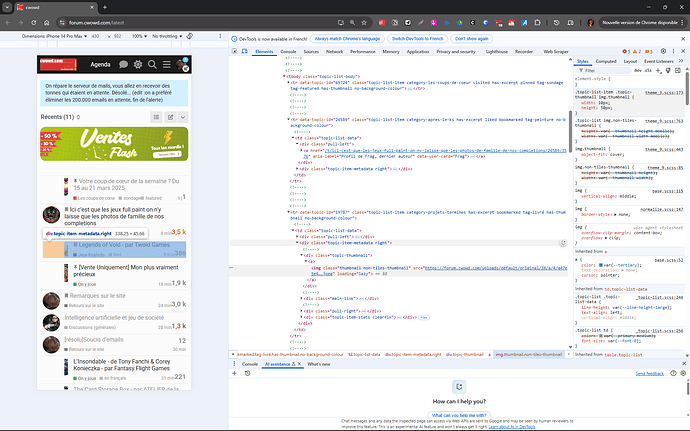Click the new topic compose icon
690x431 pixels.
[170, 117]
